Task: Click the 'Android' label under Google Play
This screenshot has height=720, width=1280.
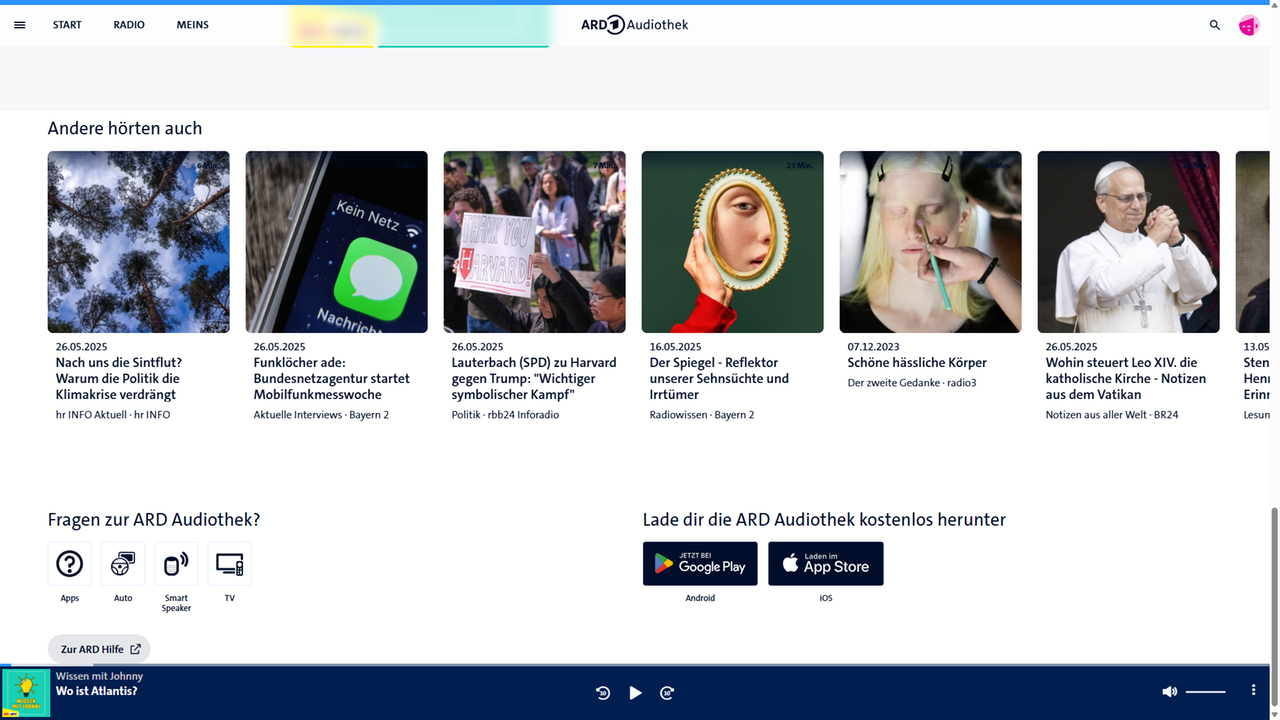Action: click(x=700, y=598)
